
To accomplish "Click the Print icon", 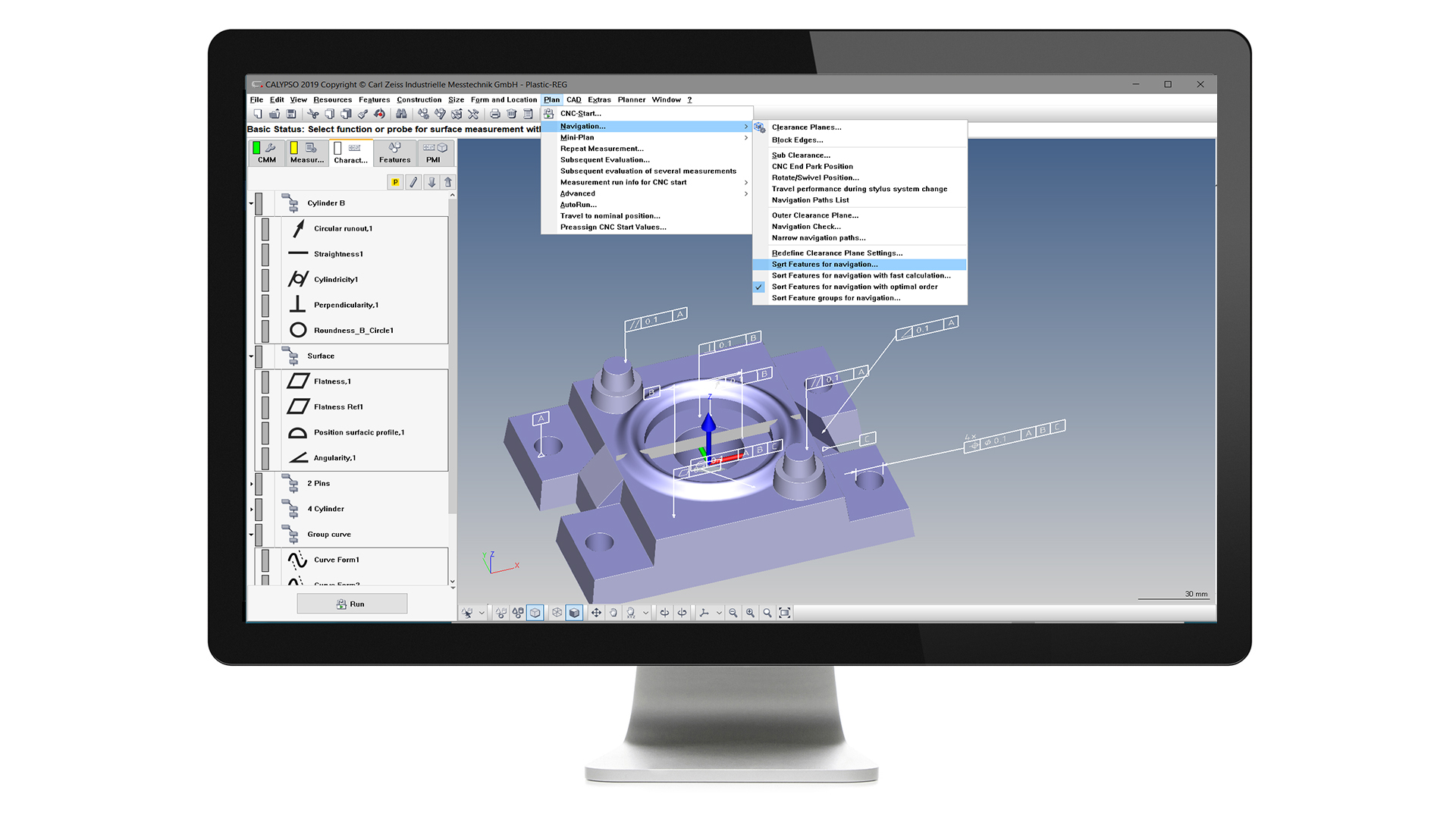I will (x=494, y=114).
